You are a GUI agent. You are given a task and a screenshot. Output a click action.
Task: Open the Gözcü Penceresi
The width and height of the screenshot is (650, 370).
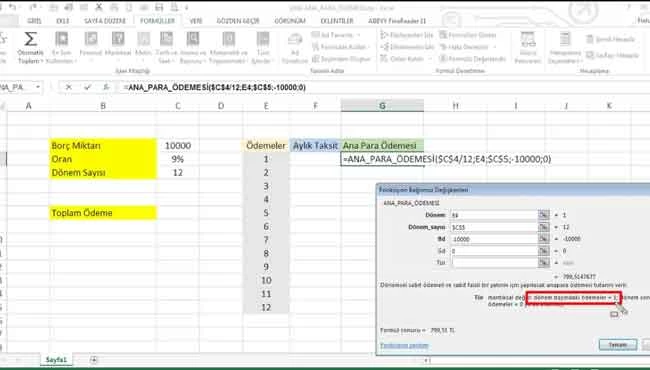coord(528,47)
